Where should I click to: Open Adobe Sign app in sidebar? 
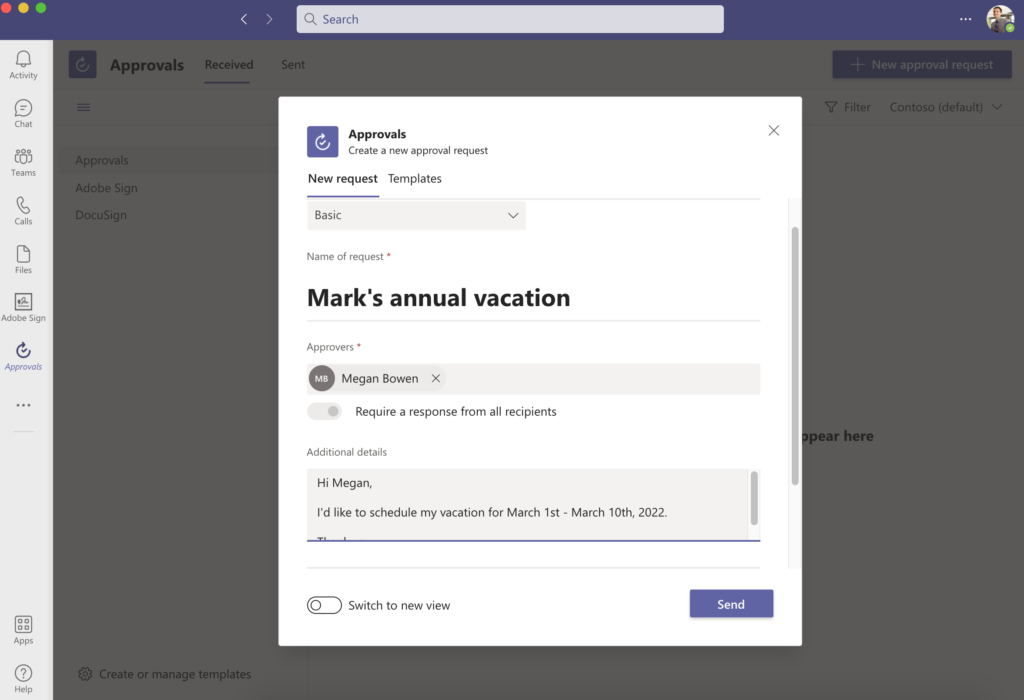point(24,308)
